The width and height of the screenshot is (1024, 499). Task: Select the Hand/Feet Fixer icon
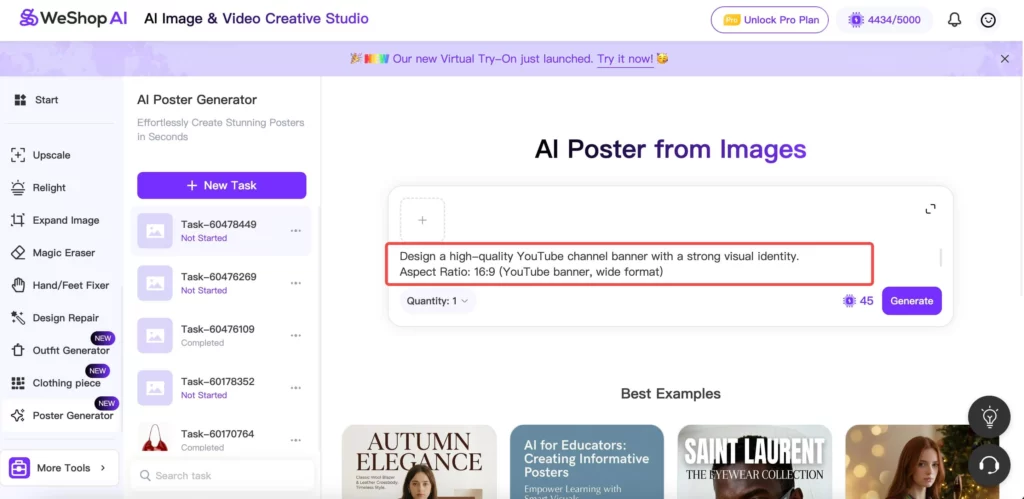(18, 285)
